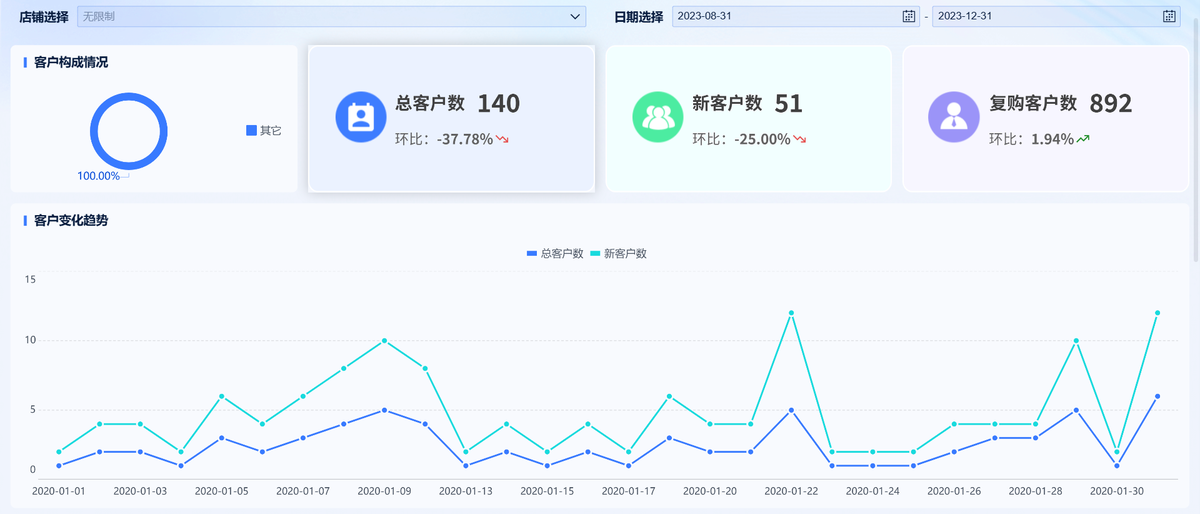1200x514 pixels.
Task: Click the 100.00% donut label
Action: (98, 176)
